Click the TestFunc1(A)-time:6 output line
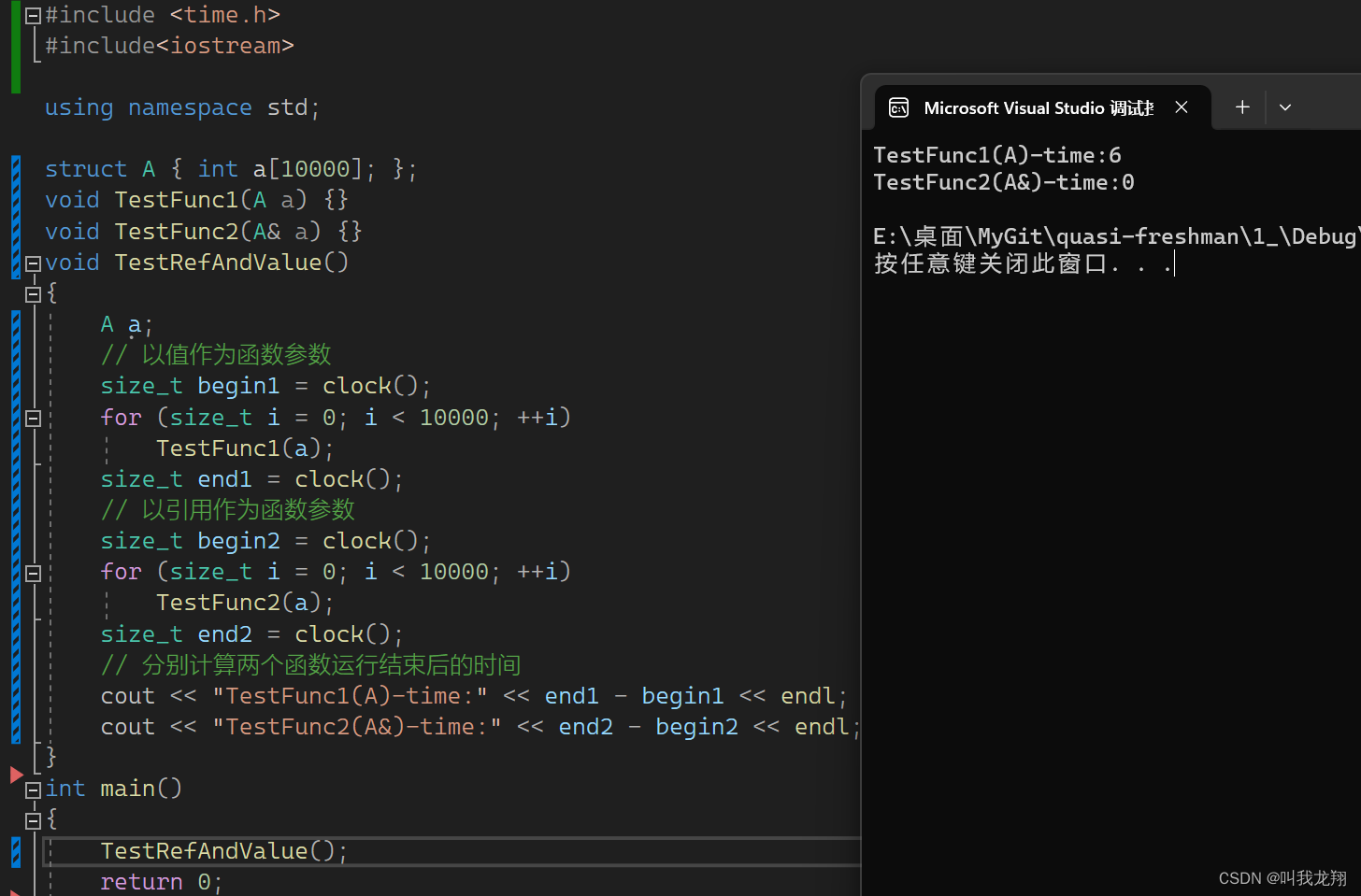The image size is (1361, 896). tap(997, 155)
